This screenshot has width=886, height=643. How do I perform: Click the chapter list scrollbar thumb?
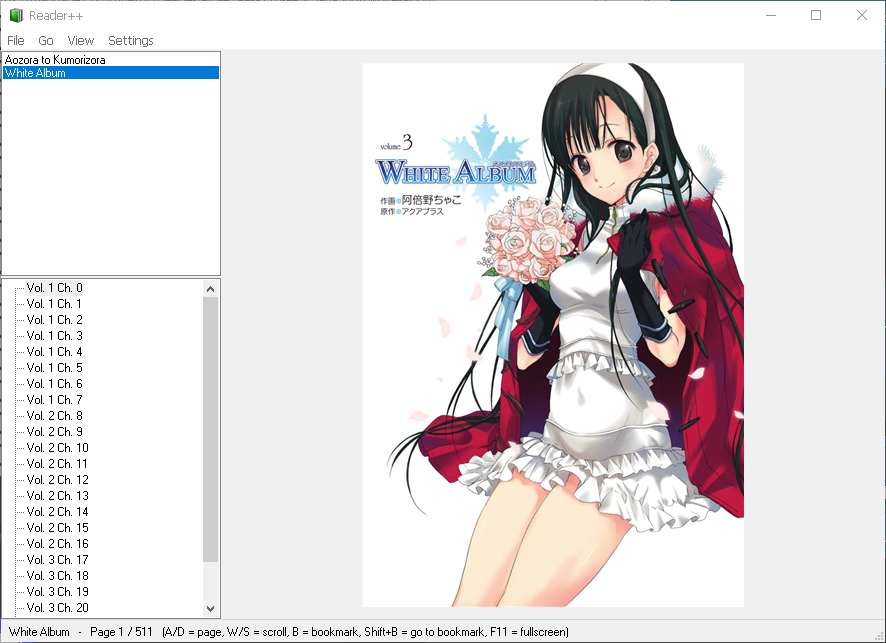pyautogui.click(x=210, y=429)
